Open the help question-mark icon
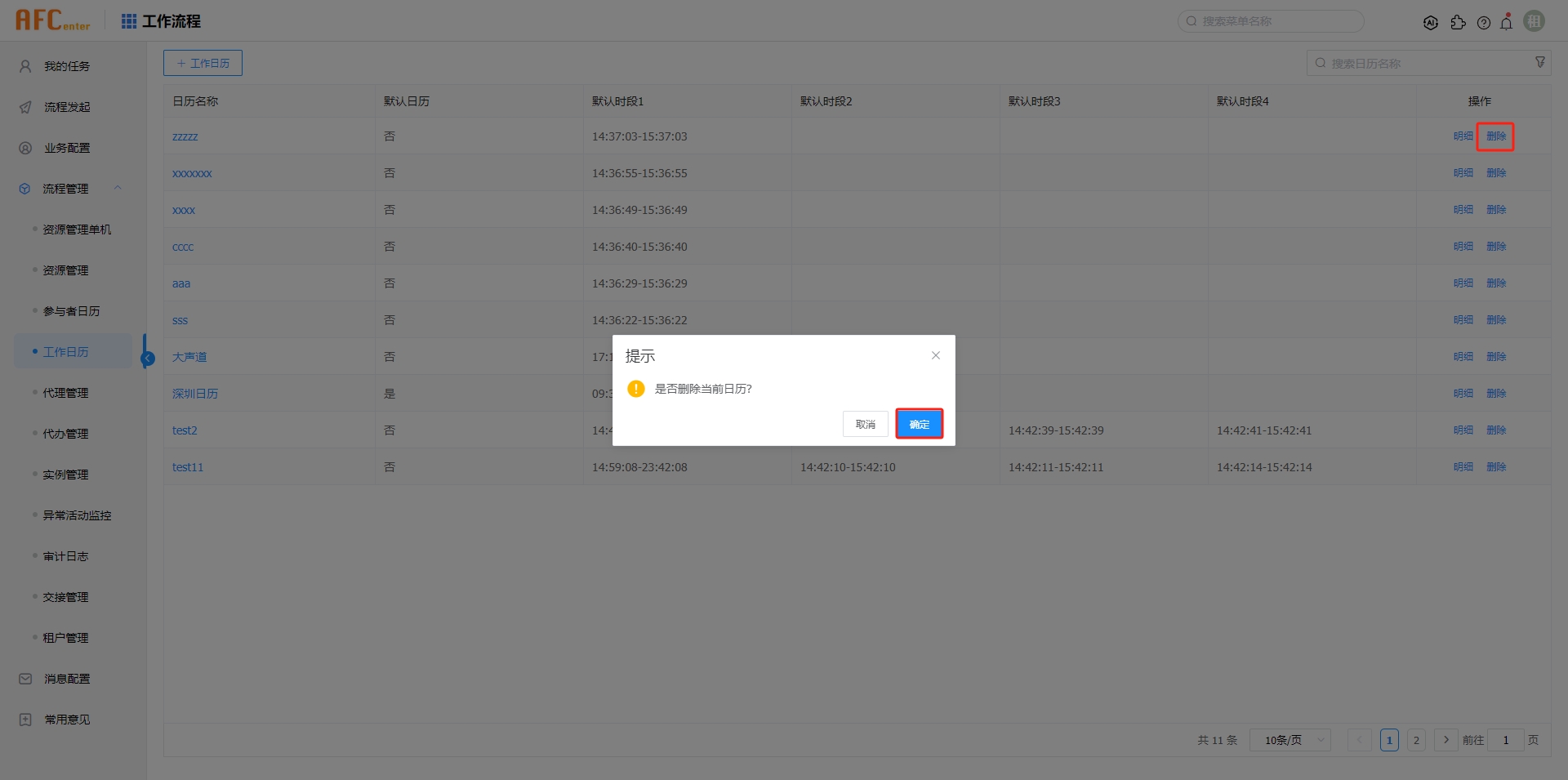Image resolution: width=1568 pixels, height=780 pixels. click(1484, 23)
